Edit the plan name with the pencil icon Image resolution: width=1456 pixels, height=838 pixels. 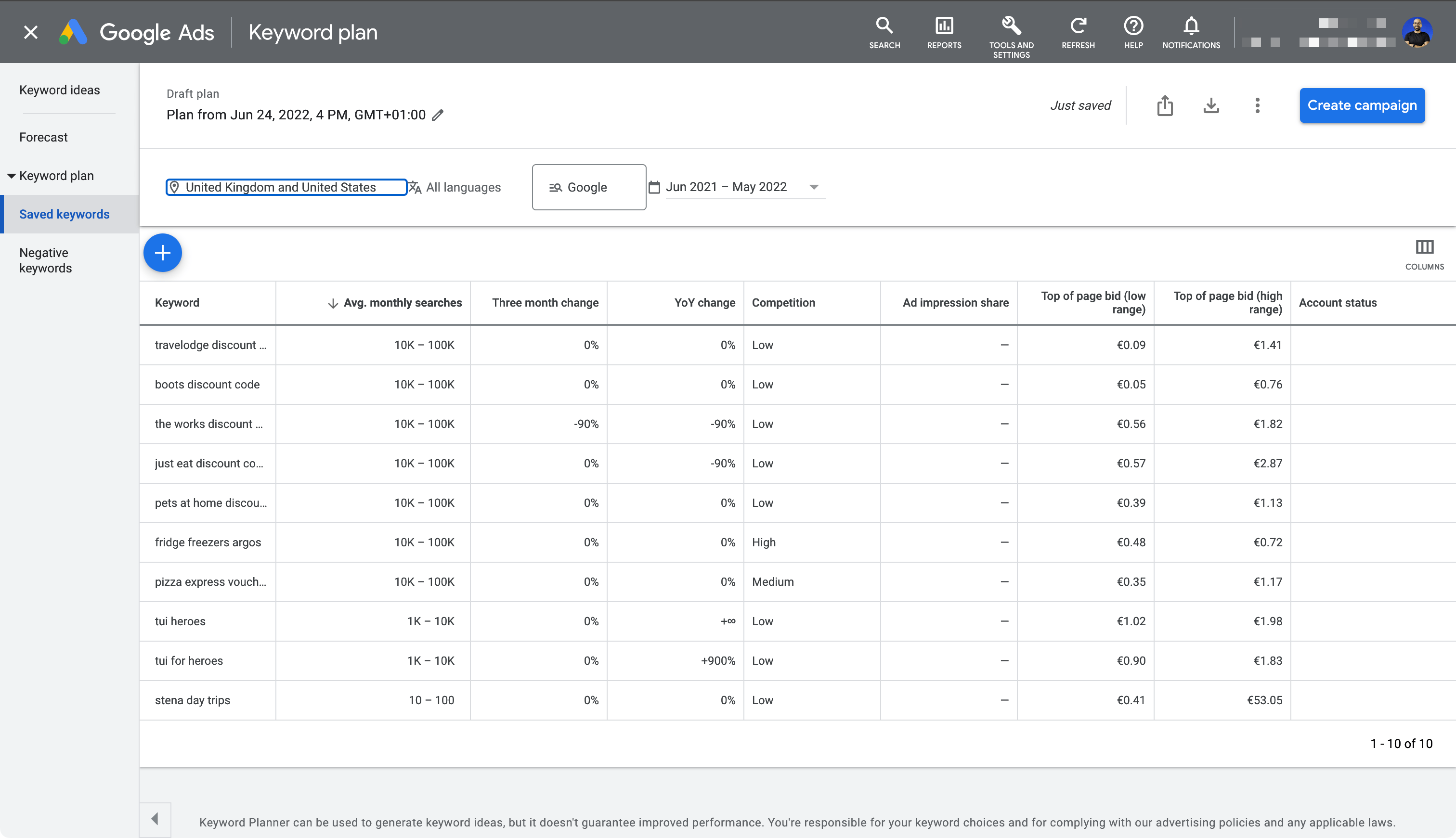click(x=438, y=115)
